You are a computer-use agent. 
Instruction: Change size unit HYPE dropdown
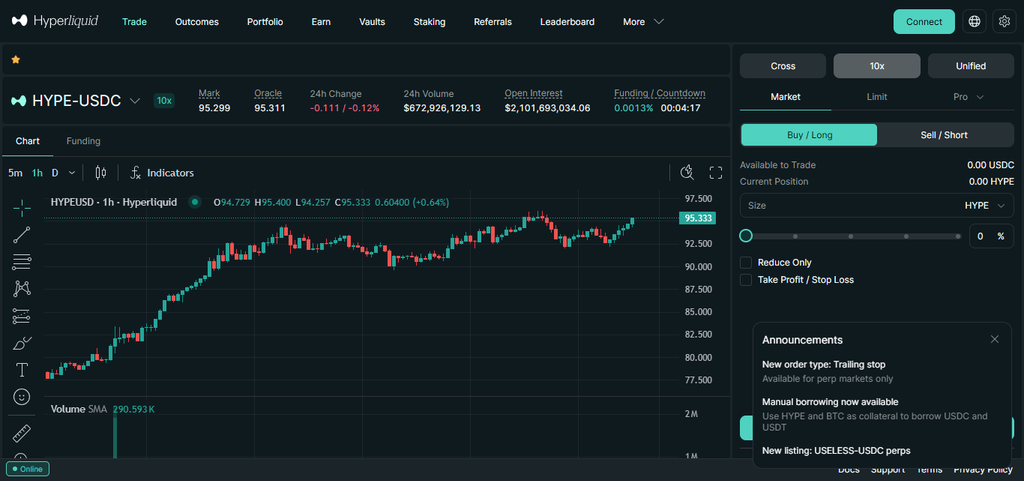[985, 206]
